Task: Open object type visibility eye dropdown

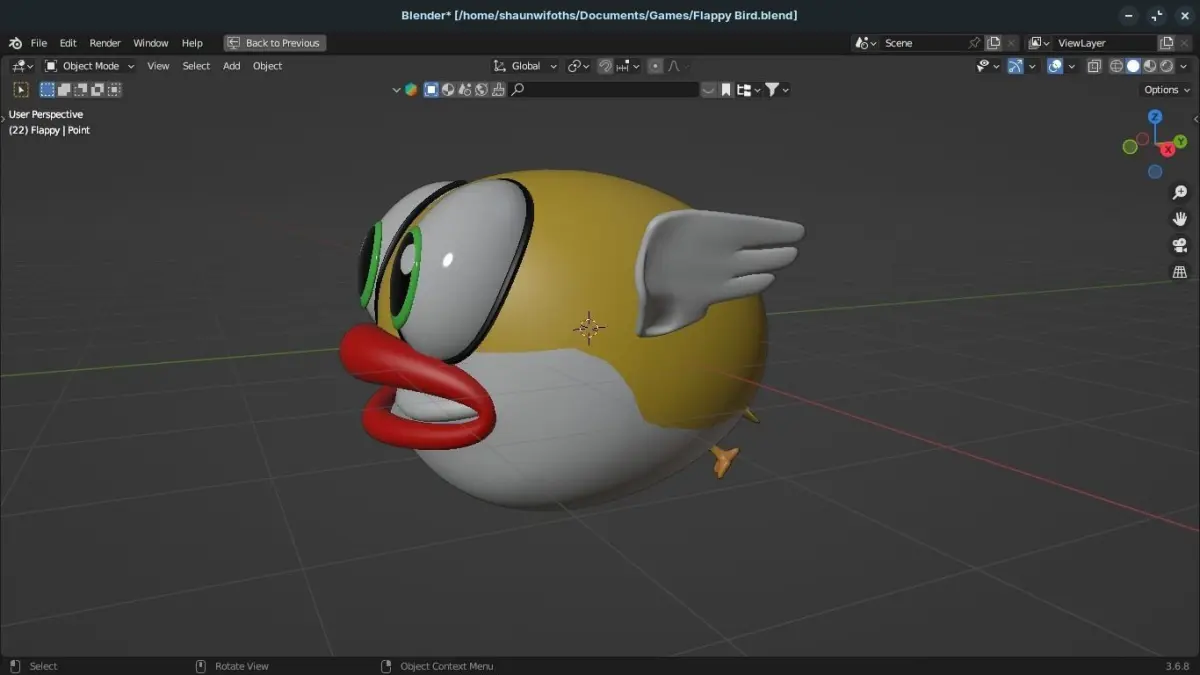Action: [988, 66]
